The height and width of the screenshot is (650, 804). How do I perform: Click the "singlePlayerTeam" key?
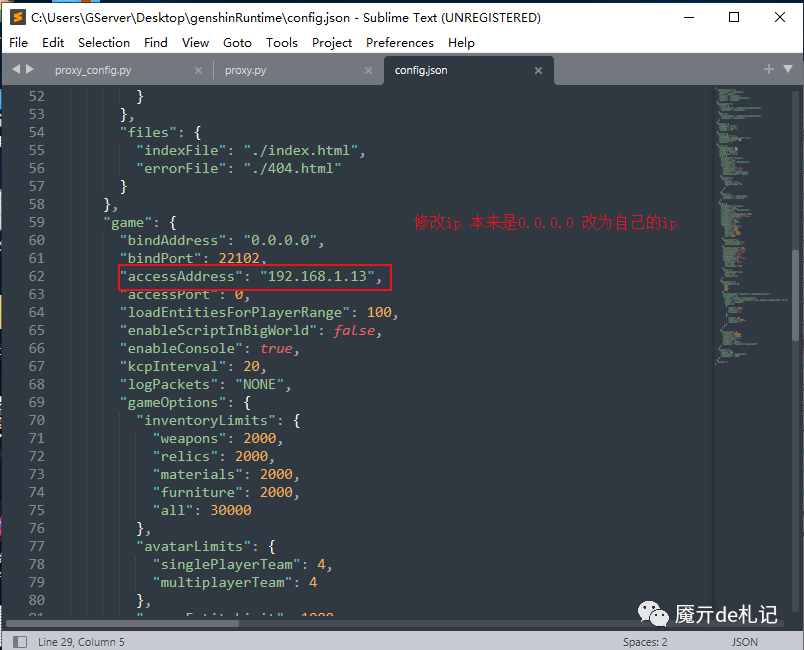pos(226,564)
